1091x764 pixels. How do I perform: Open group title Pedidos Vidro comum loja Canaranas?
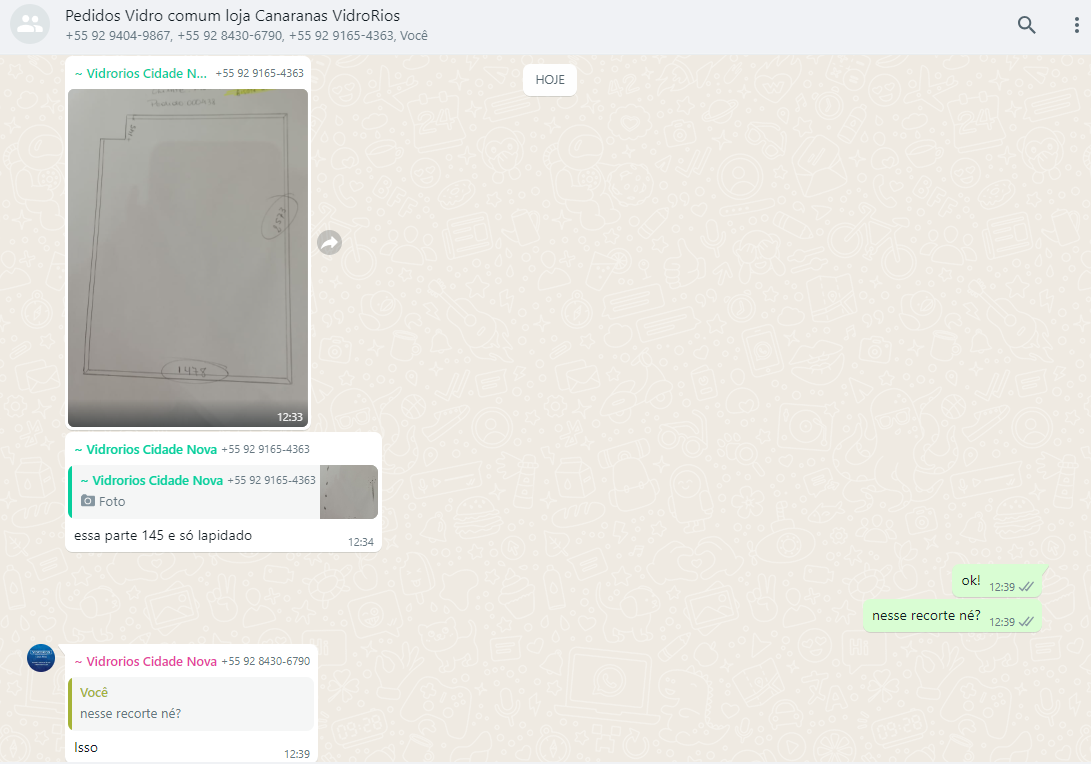point(232,15)
